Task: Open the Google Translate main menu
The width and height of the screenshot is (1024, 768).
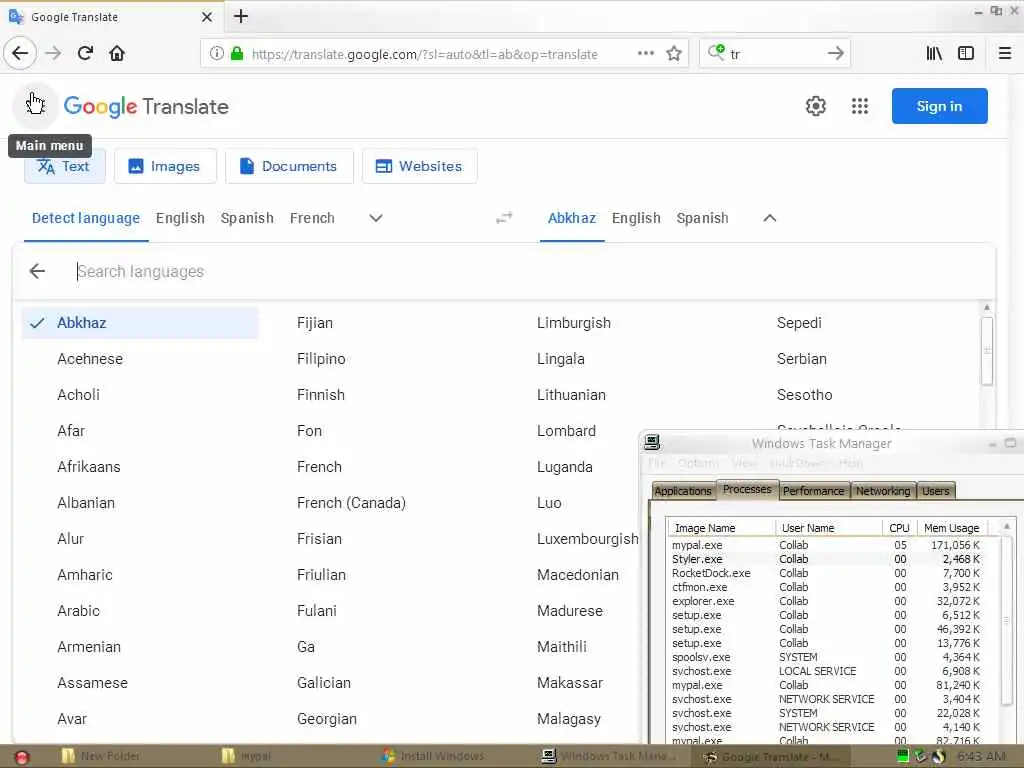Action: pyautogui.click(x=35, y=105)
